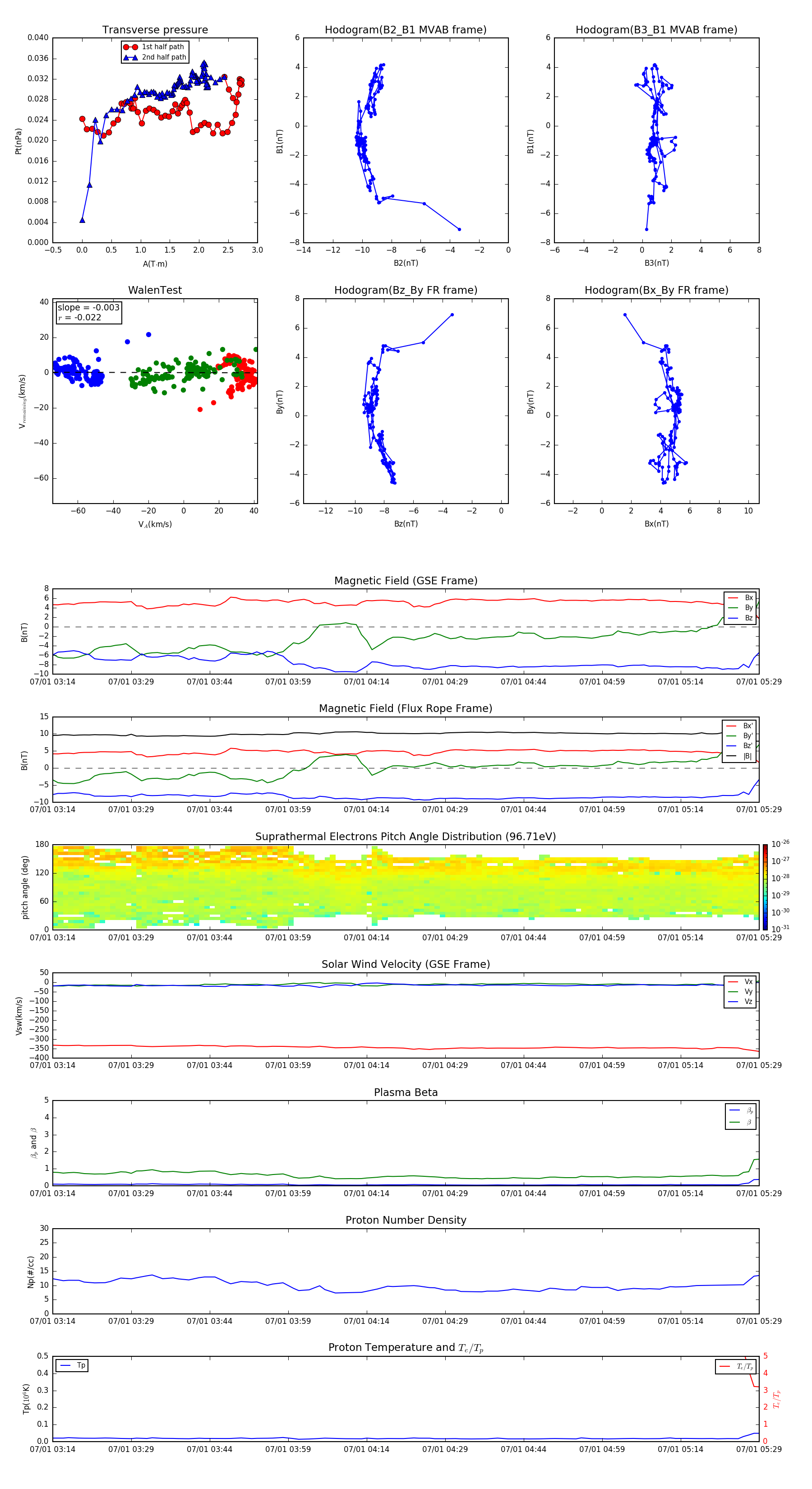This screenshot has height=1489, width=812.
Task: Click the 'Bz' legend entry in GSE panel
Action: click(740, 618)
